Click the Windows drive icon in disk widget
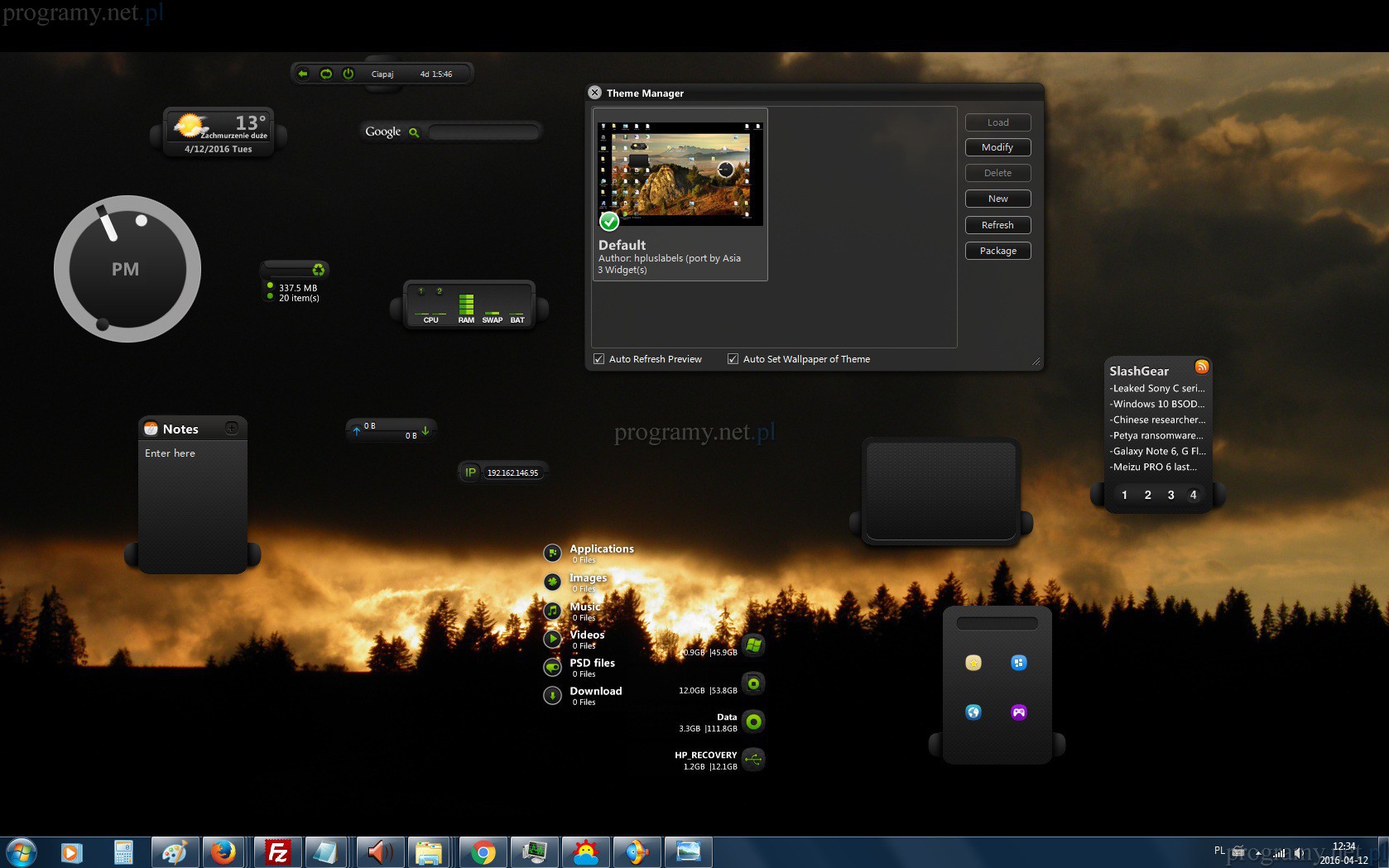This screenshot has width=1389, height=868. [753, 645]
